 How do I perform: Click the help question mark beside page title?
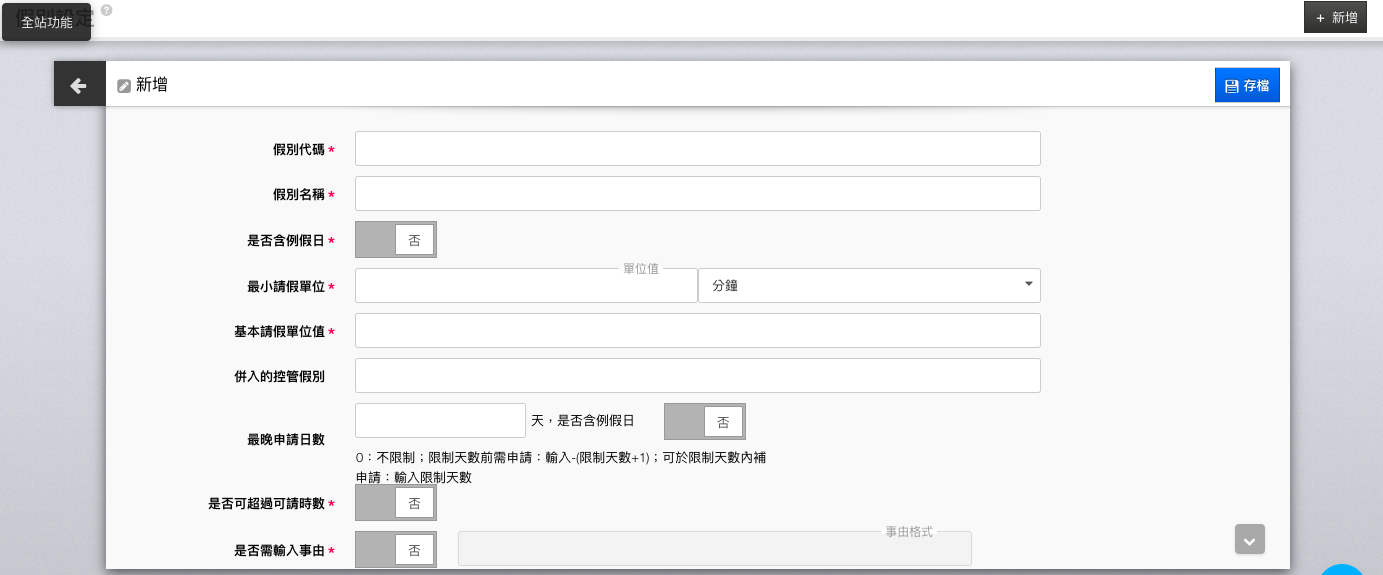(x=106, y=10)
